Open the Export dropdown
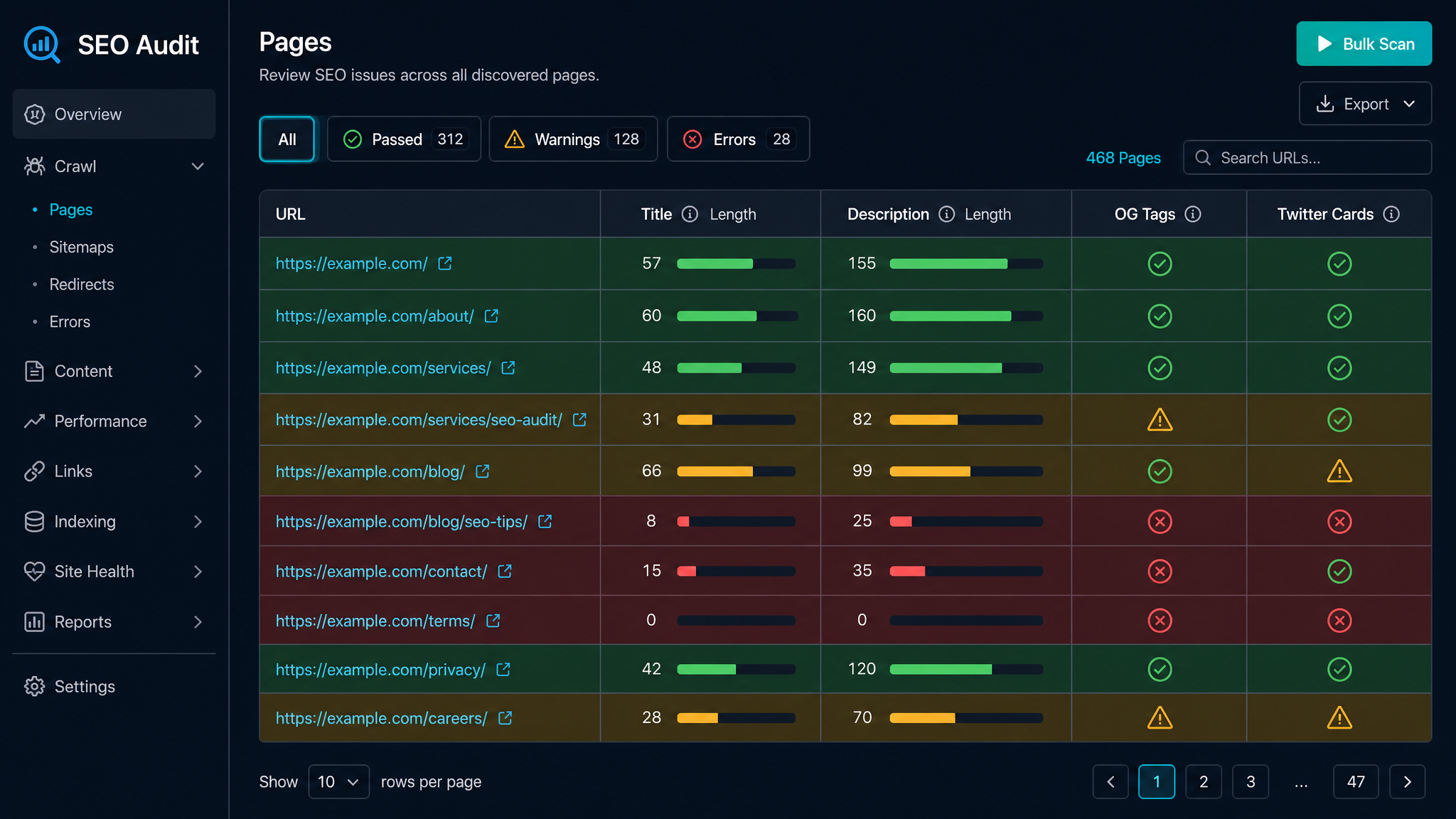1456x819 pixels. pyautogui.click(x=1365, y=104)
